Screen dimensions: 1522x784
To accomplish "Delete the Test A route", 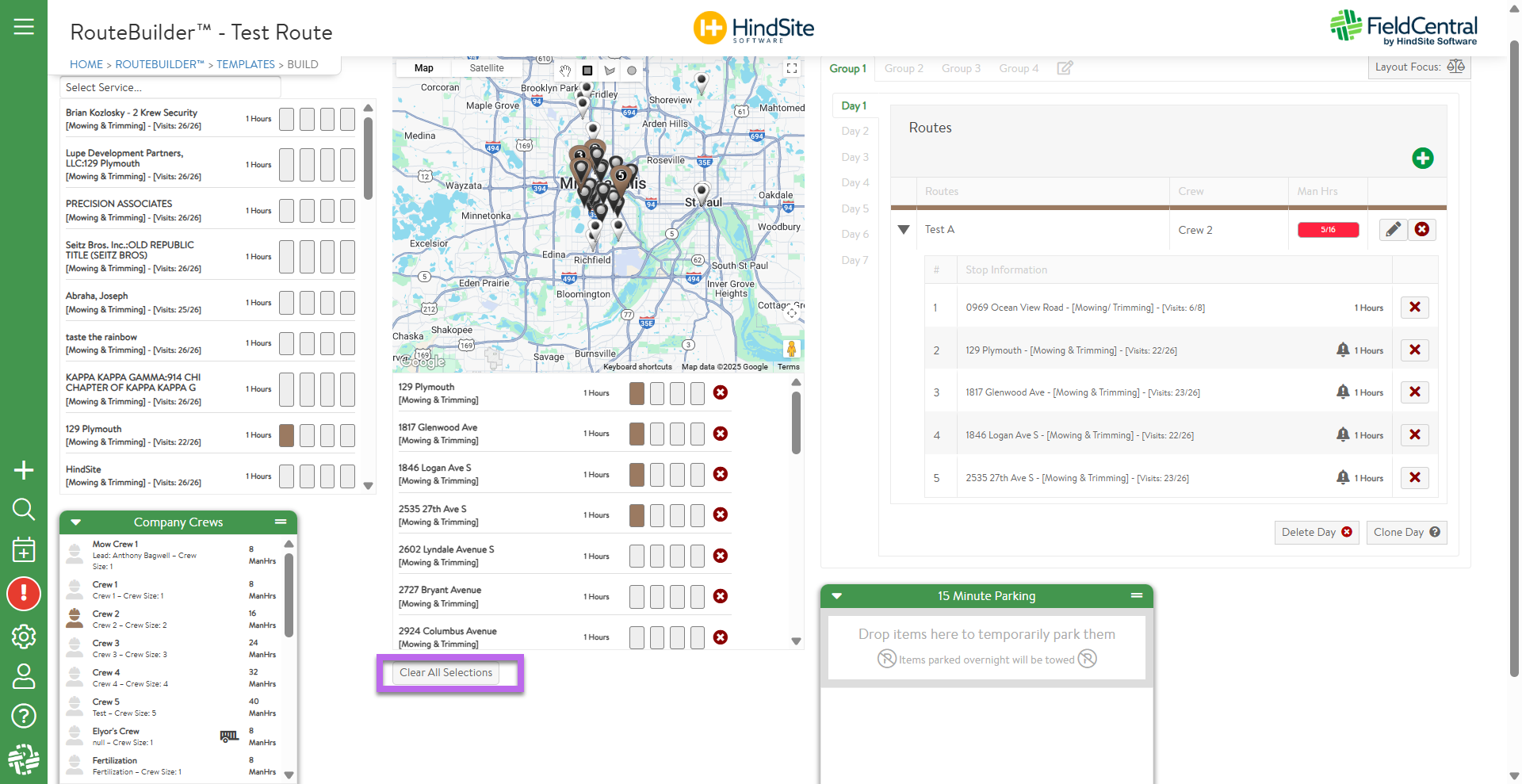I will (x=1422, y=230).
